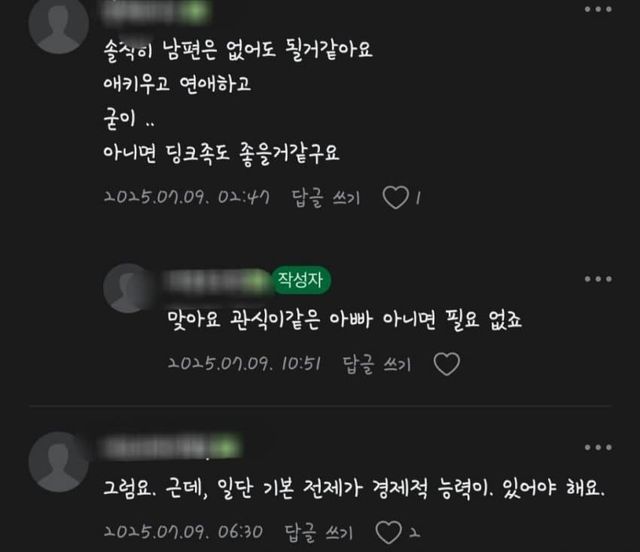Click 답글 쓰기 under the 02:47 comment
The width and height of the screenshot is (640, 552).
point(325,198)
